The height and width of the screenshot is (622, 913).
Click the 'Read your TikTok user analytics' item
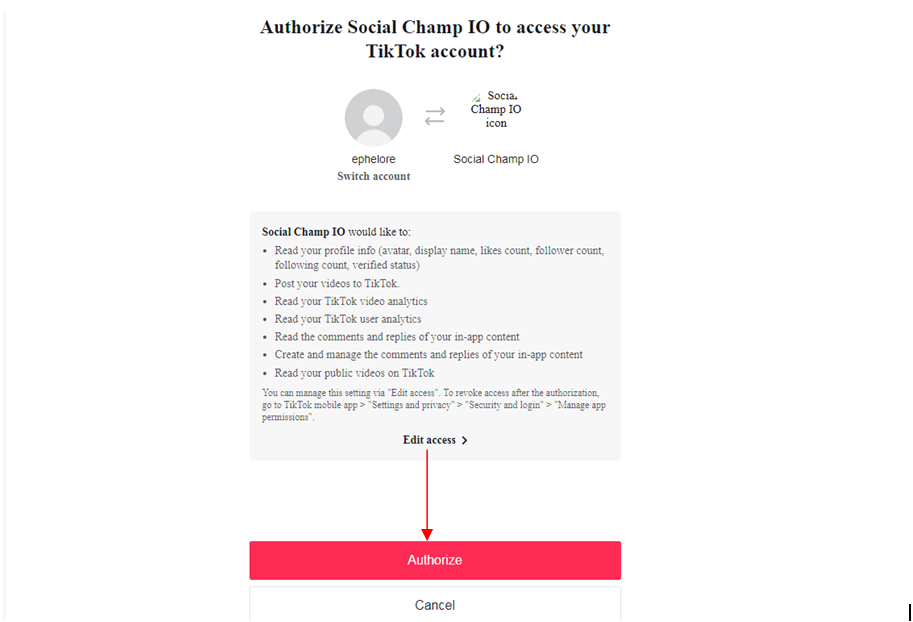[x=348, y=319]
